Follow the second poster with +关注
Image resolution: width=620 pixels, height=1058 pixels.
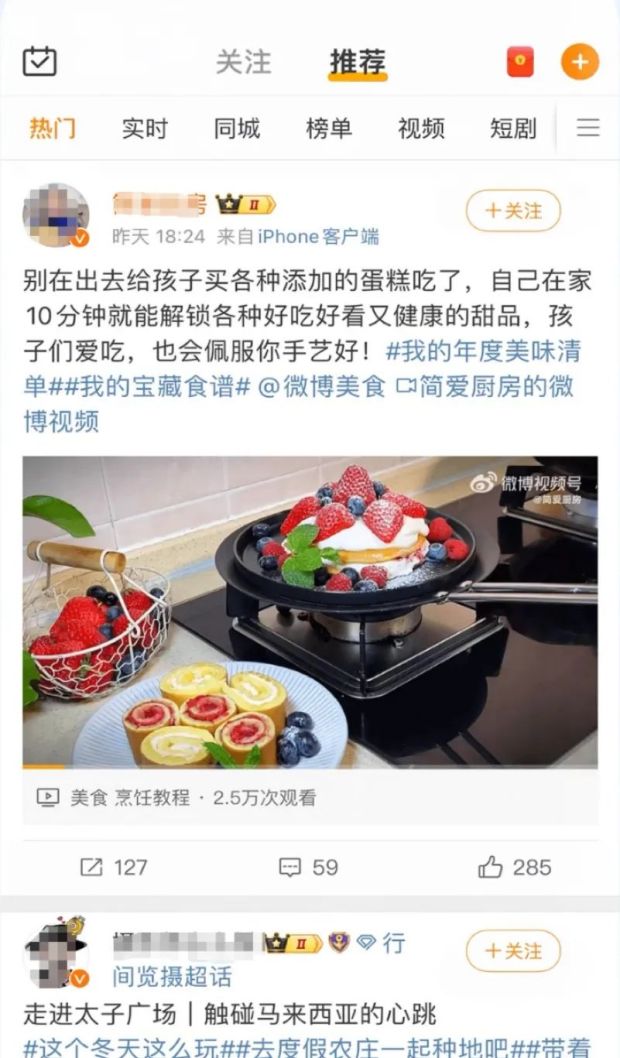coord(513,951)
